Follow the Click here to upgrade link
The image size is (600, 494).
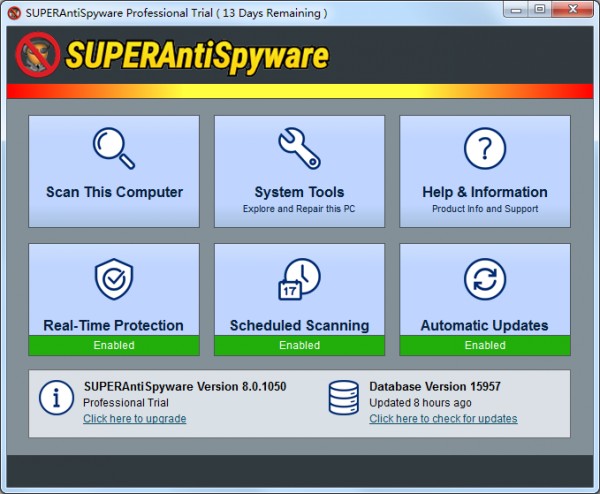tap(135, 419)
